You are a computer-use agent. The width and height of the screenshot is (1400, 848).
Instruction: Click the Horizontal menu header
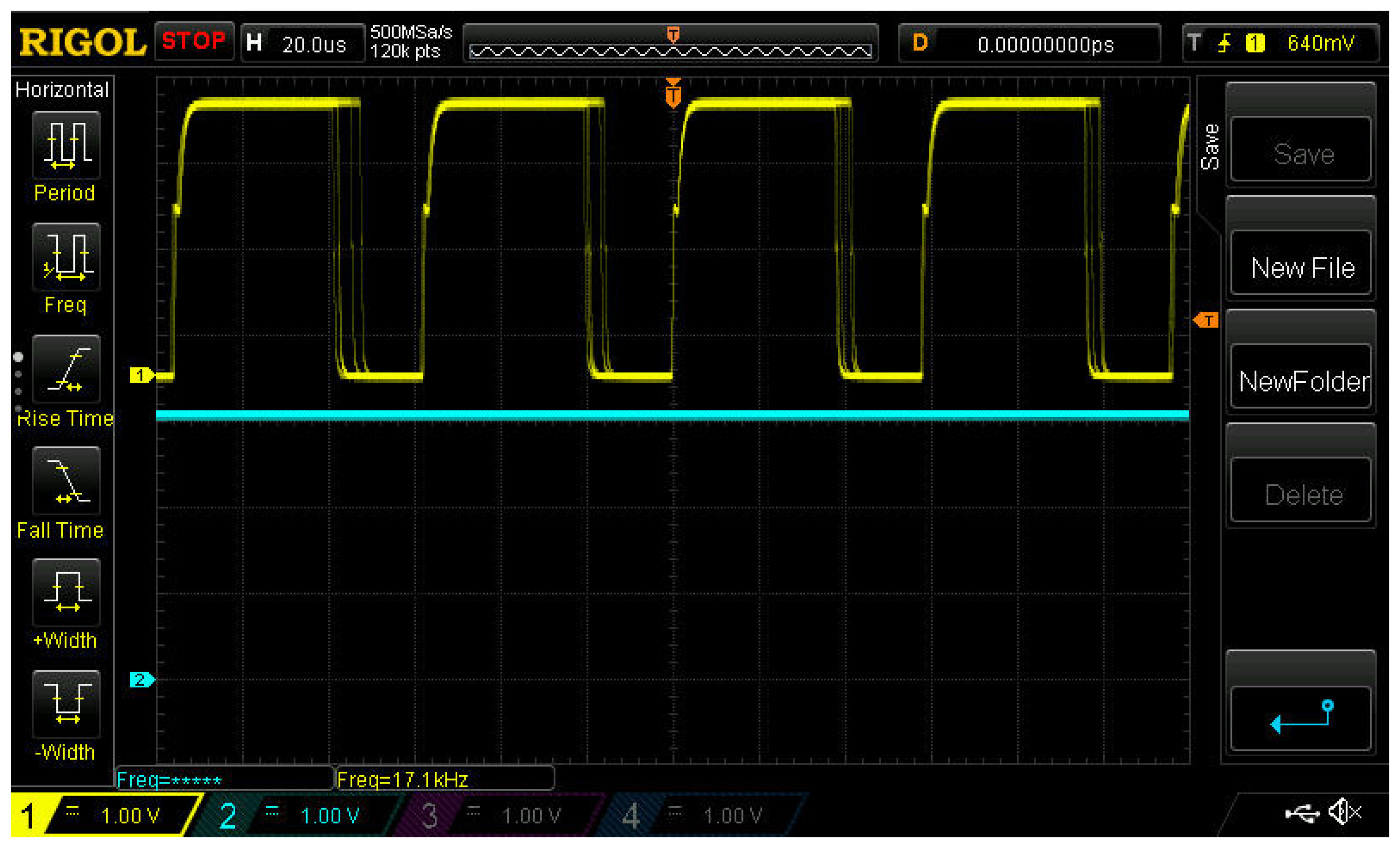click(62, 90)
